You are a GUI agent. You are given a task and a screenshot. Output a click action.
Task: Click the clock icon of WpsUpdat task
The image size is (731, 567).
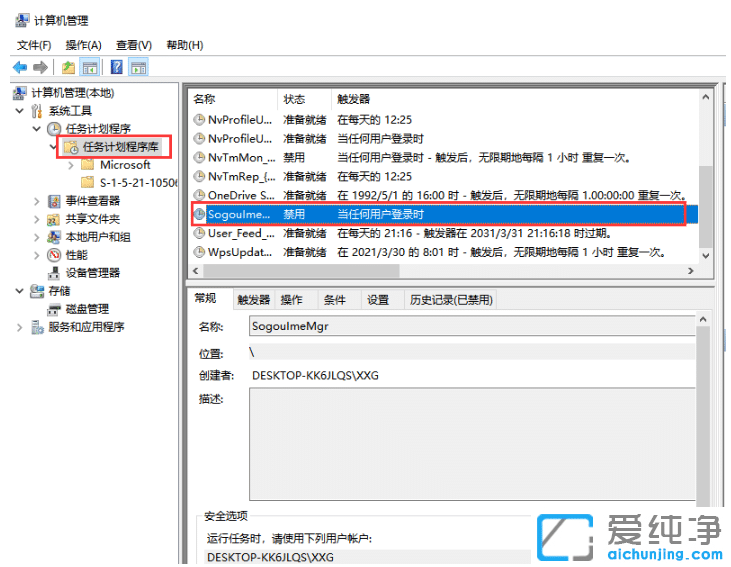point(199,252)
